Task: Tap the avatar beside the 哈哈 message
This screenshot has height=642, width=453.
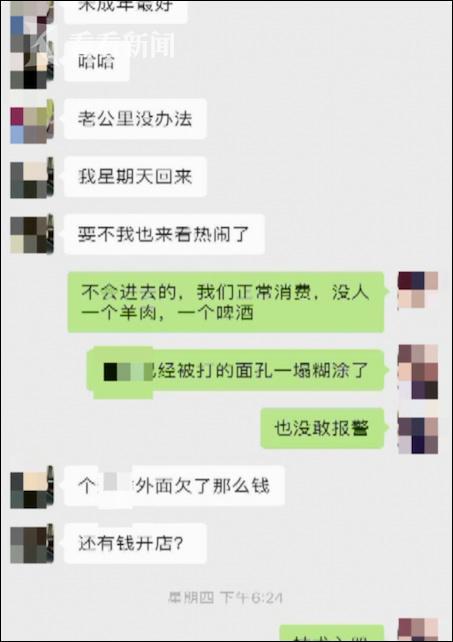Action: (32, 68)
